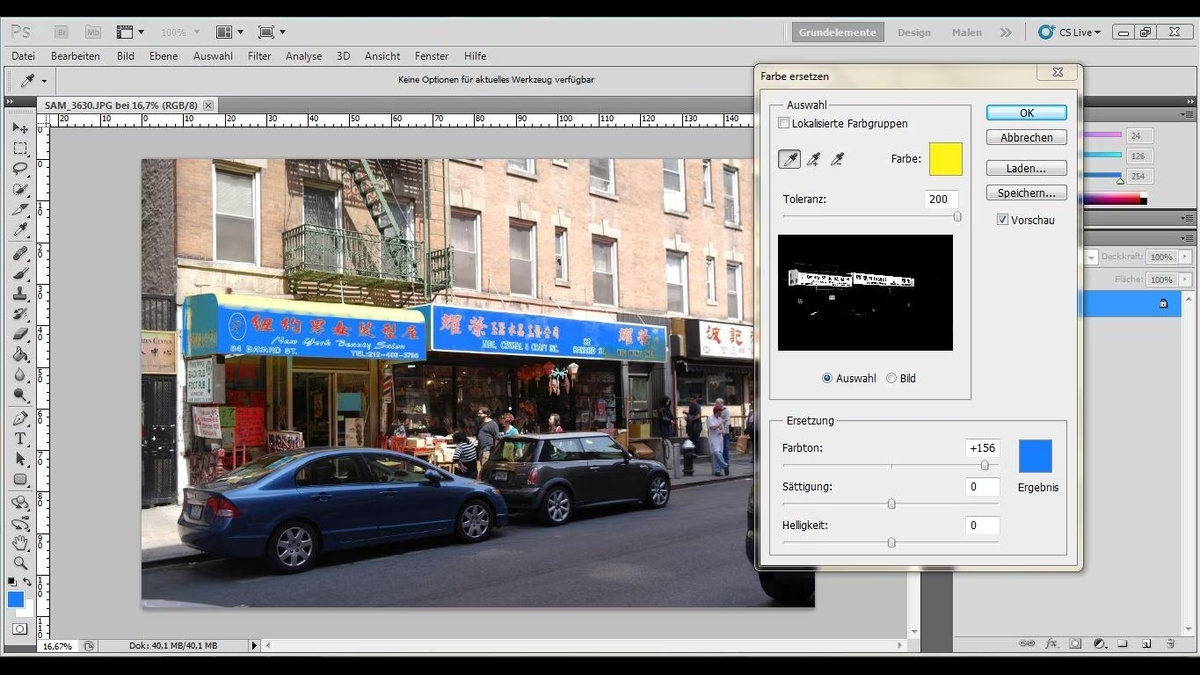
Task: Enable Lokalisierte Farbgruppen checkbox
Action: pos(785,123)
